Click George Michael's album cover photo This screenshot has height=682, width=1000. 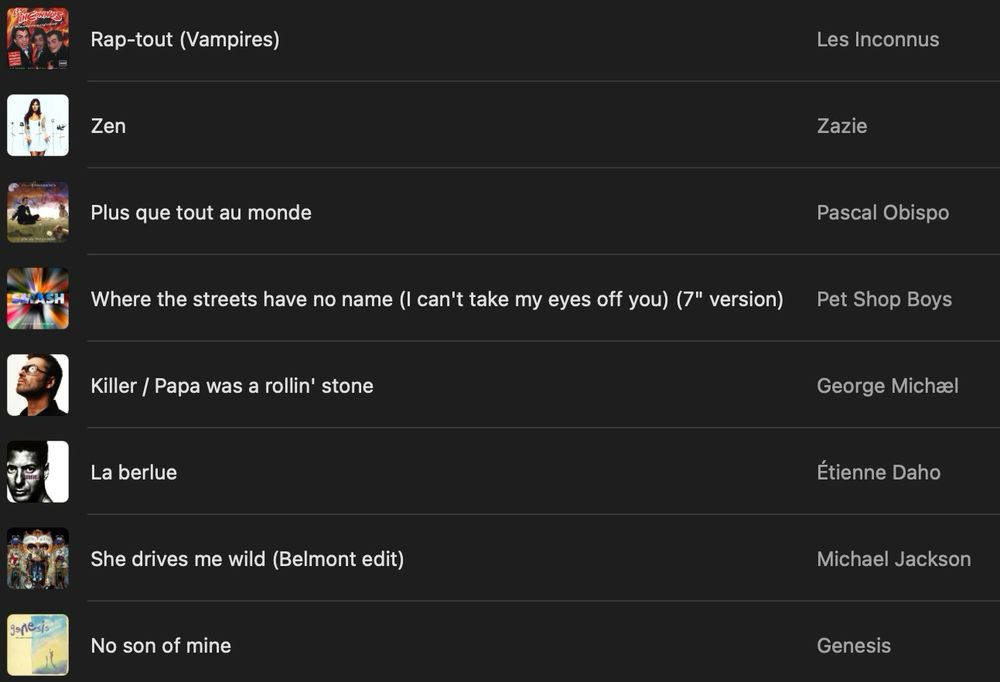pyautogui.click(x=38, y=385)
